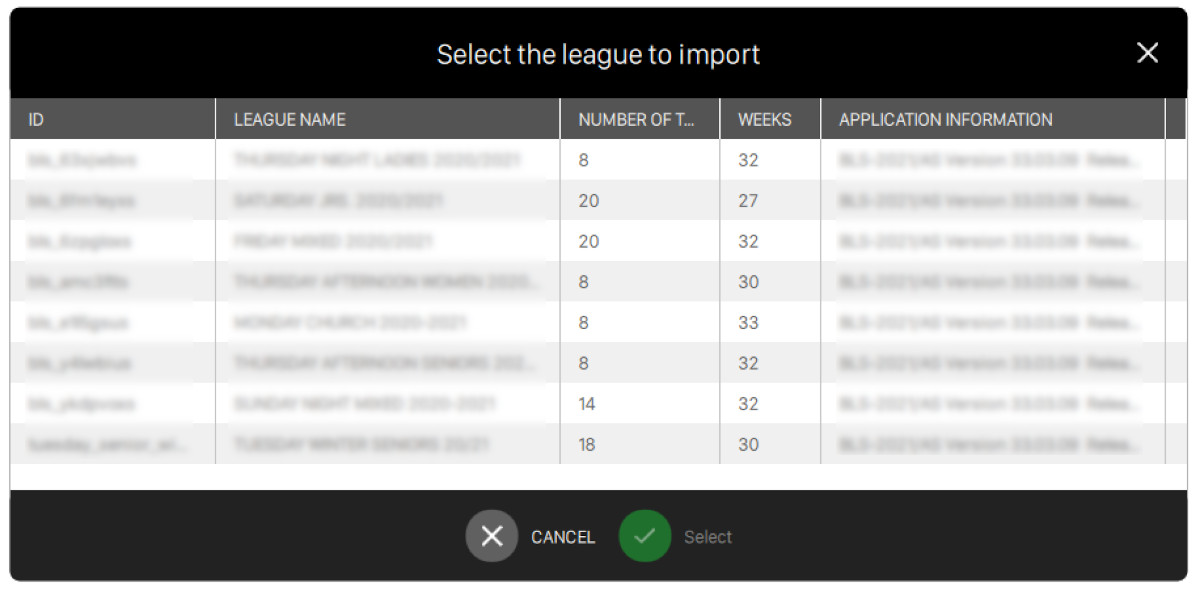
Task: Click the 14 teams cell
Action: (x=587, y=404)
